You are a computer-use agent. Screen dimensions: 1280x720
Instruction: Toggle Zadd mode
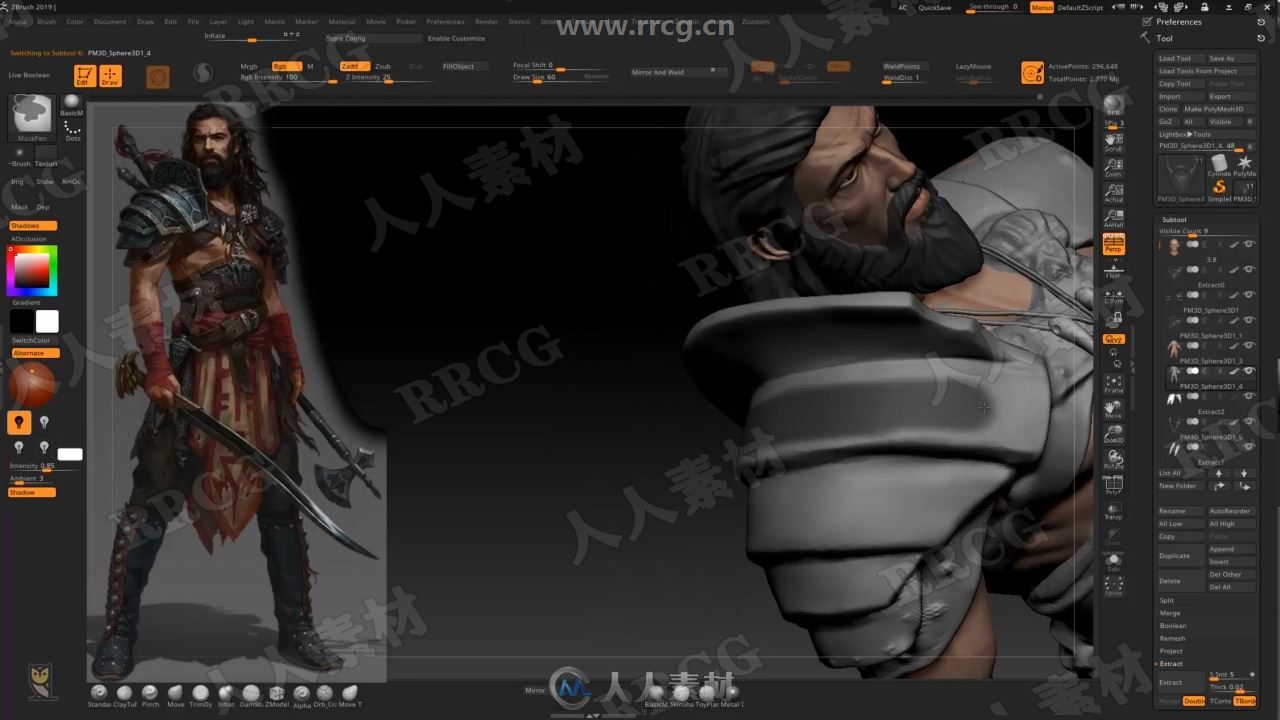(x=354, y=66)
